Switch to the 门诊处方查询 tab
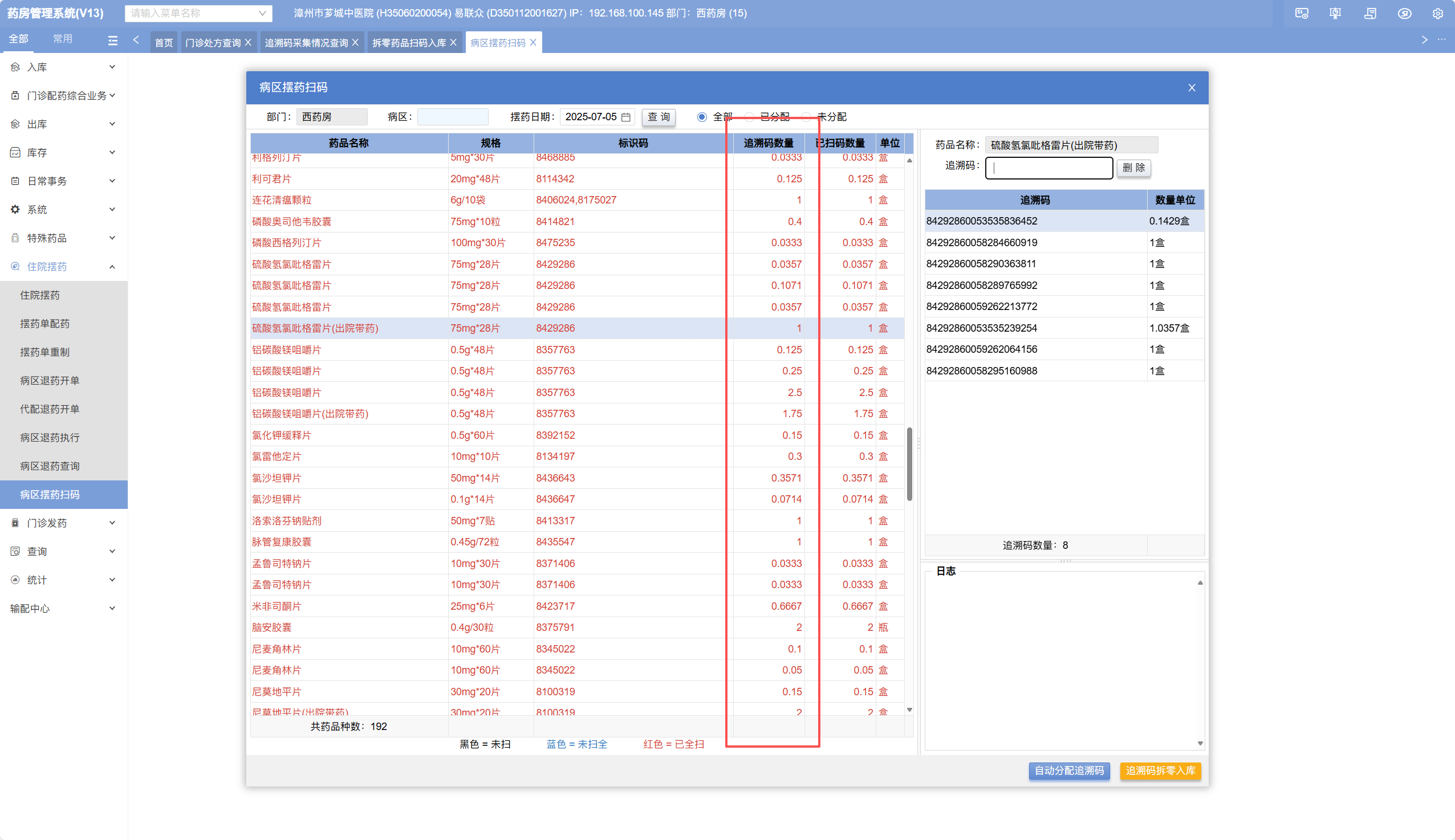Screen dimensions: 1455x840 click(213, 43)
